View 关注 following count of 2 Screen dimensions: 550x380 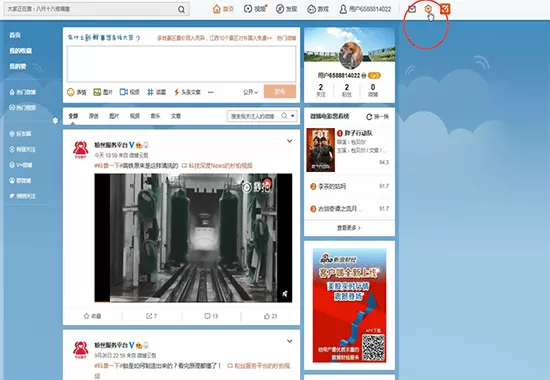point(321,91)
